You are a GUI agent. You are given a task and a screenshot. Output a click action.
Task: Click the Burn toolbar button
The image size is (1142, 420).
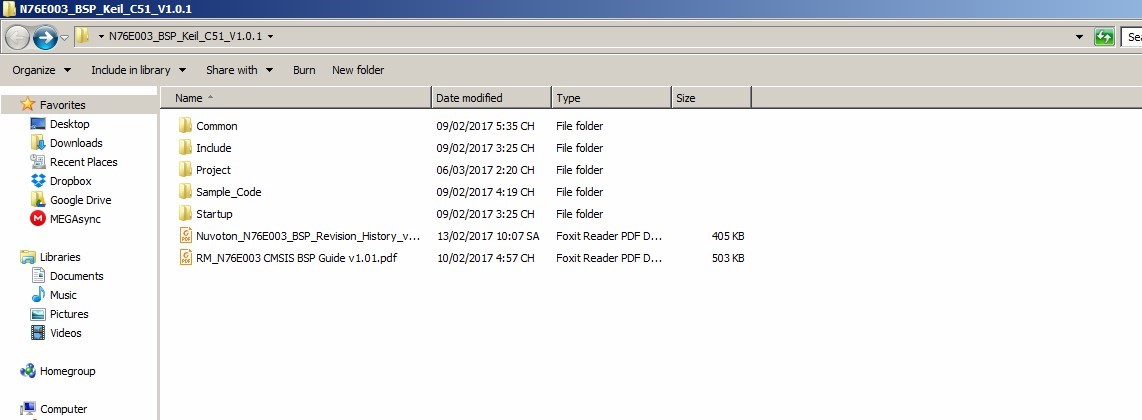pyautogui.click(x=304, y=70)
